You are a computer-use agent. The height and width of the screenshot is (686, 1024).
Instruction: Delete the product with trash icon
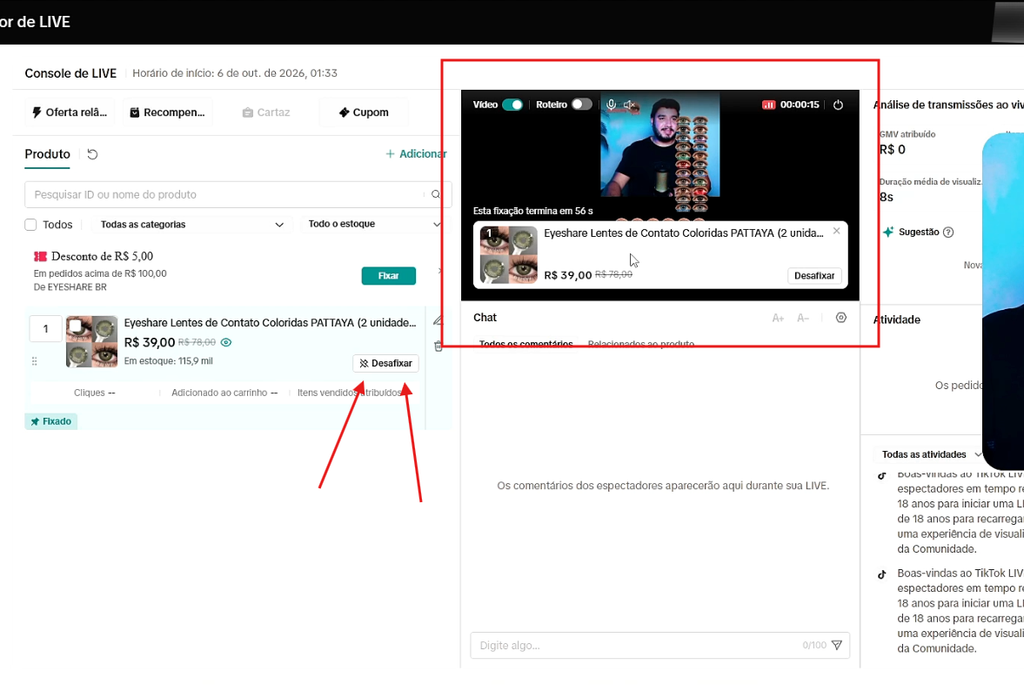point(438,346)
